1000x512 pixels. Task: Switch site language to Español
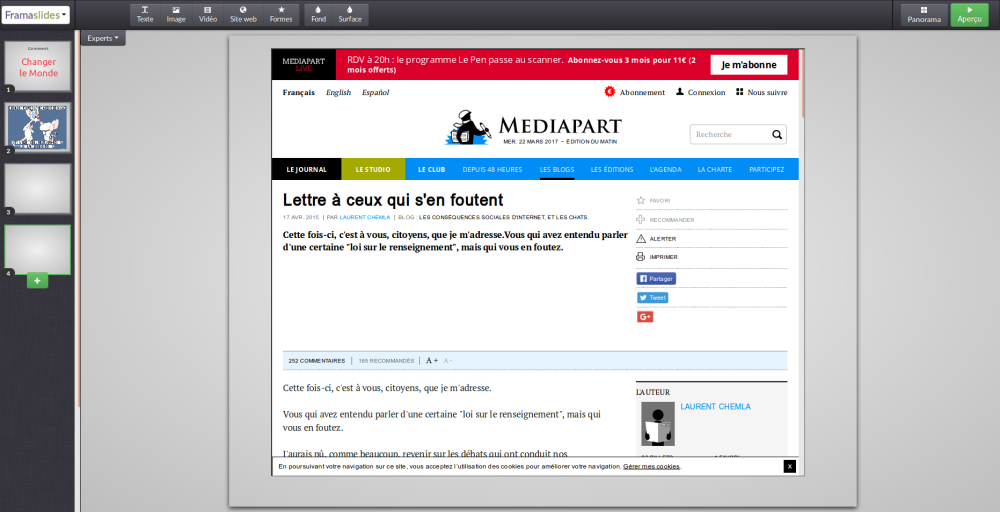click(x=375, y=92)
